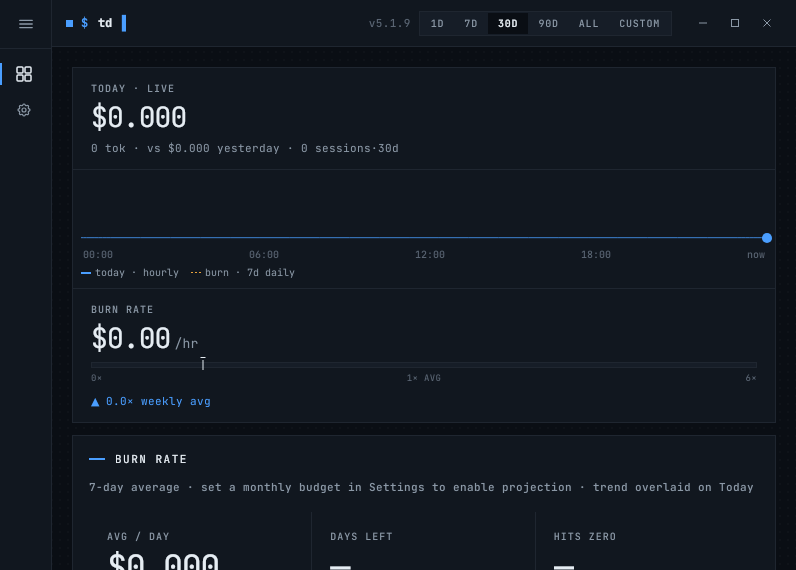Screen dimensions: 796x570
Task: Minimize the window
Action: [x=703, y=23]
